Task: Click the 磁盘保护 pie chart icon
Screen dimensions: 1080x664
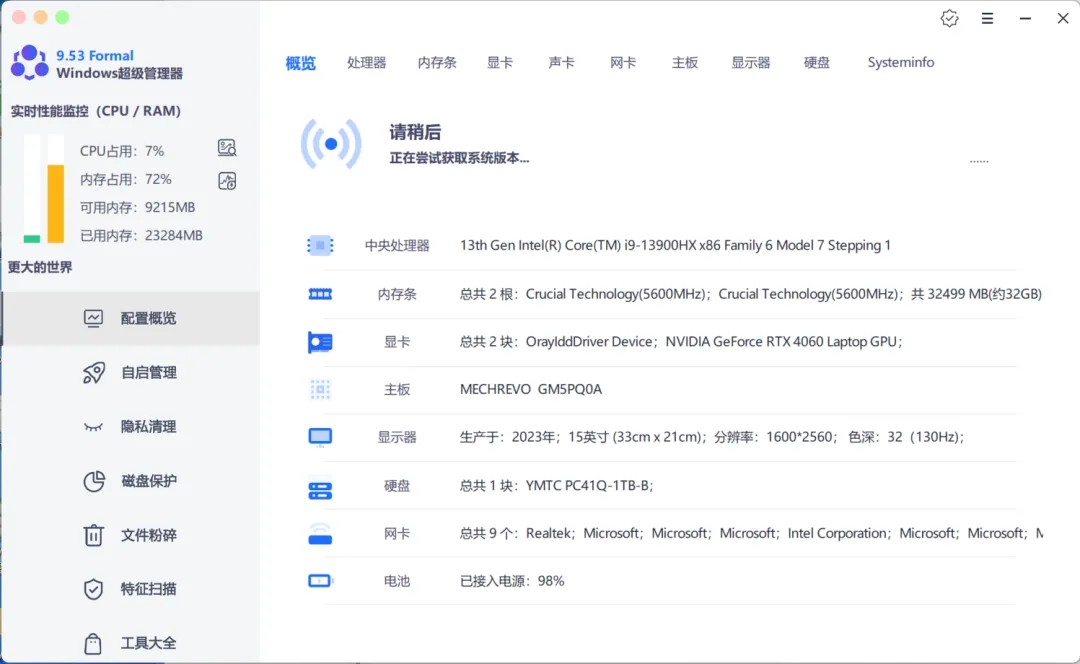Action: (94, 481)
